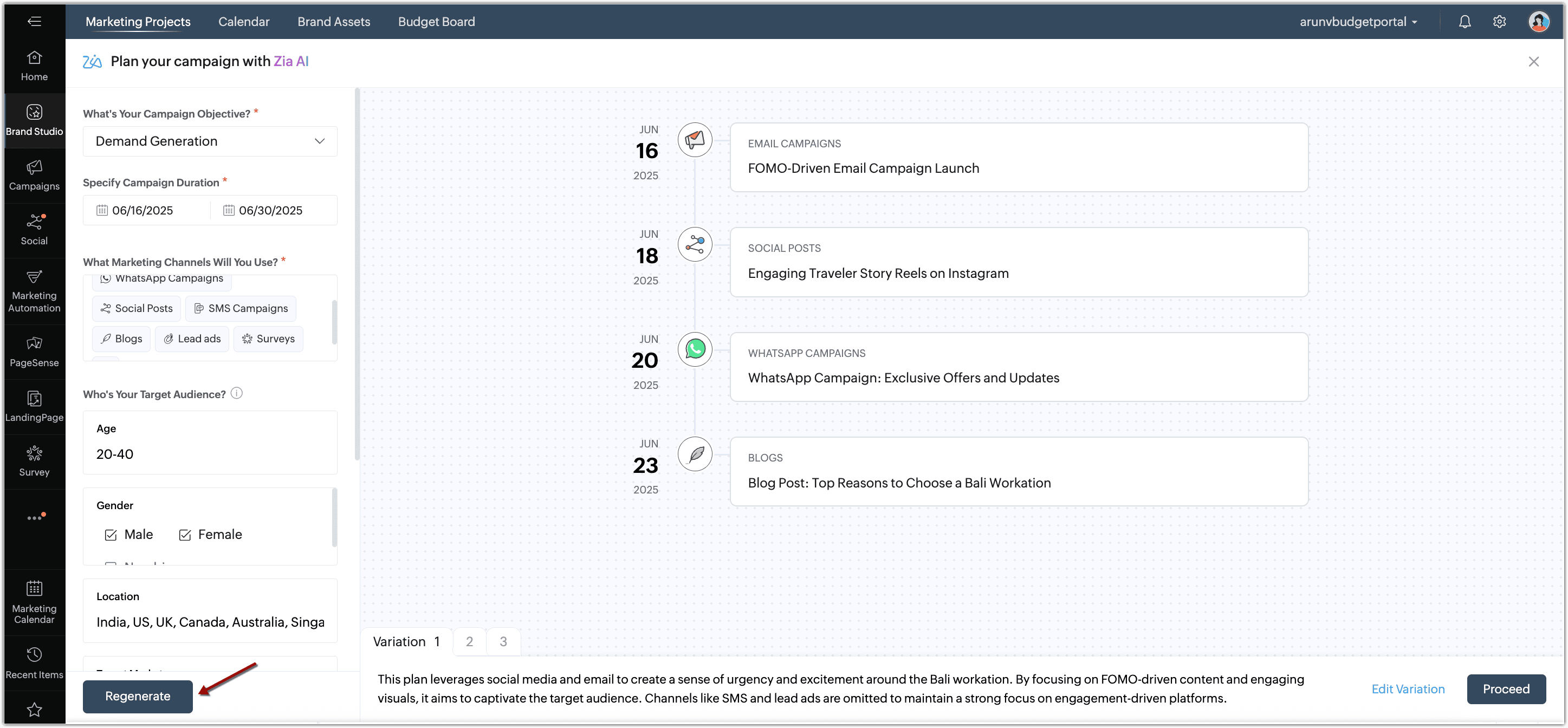Click the Age input field
Image resolution: width=1568 pixels, height=728 pixels.
coord(210,454)
